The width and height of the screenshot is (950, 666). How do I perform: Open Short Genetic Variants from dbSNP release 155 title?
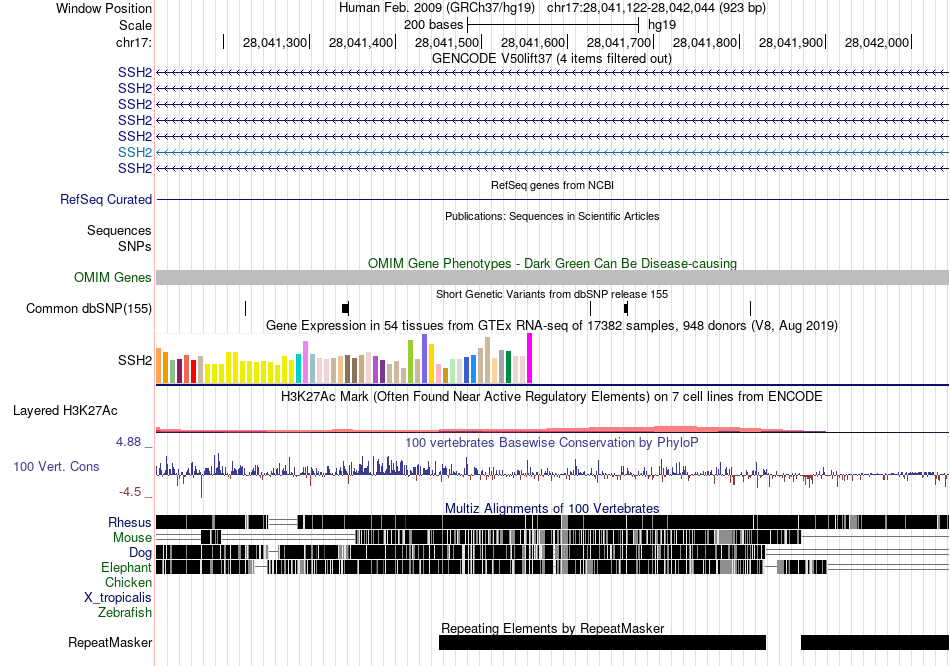point(552,295)
